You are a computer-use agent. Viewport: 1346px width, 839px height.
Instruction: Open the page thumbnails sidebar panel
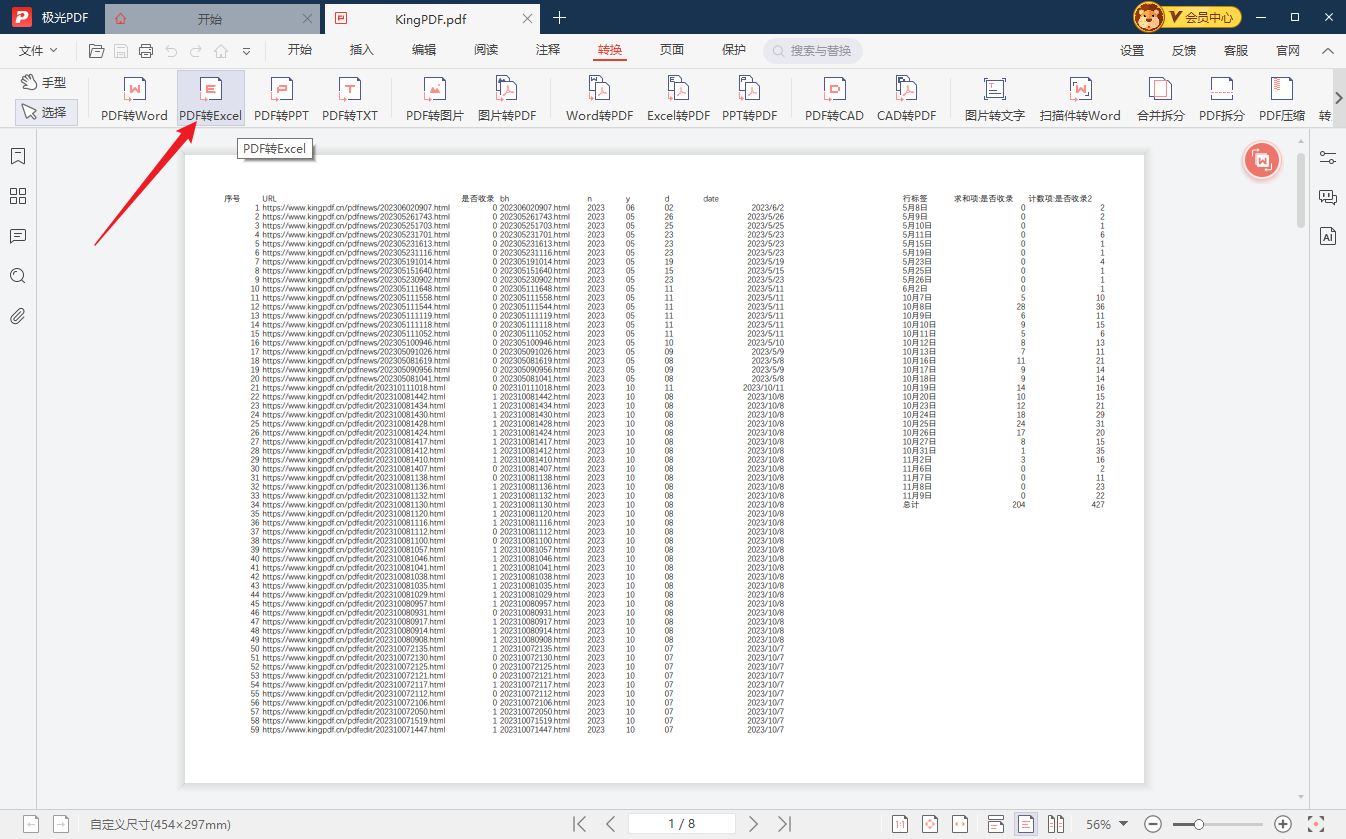pyautogui.click(x=18, y=196)
